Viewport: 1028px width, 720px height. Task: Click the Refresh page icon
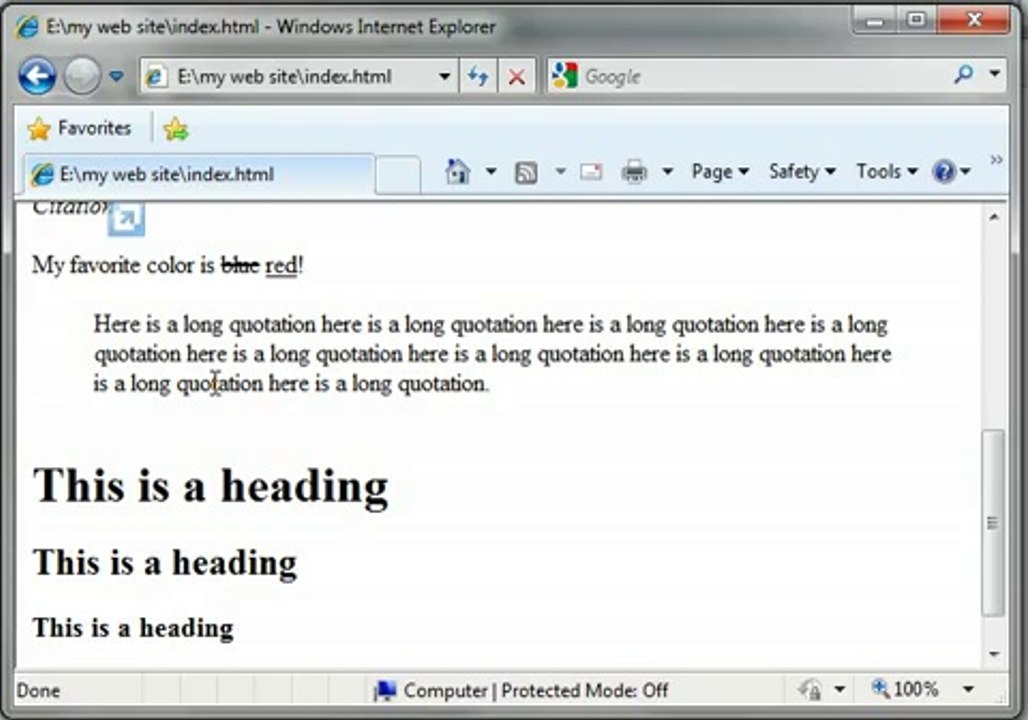pyautogui.click(x=478, y=77)
